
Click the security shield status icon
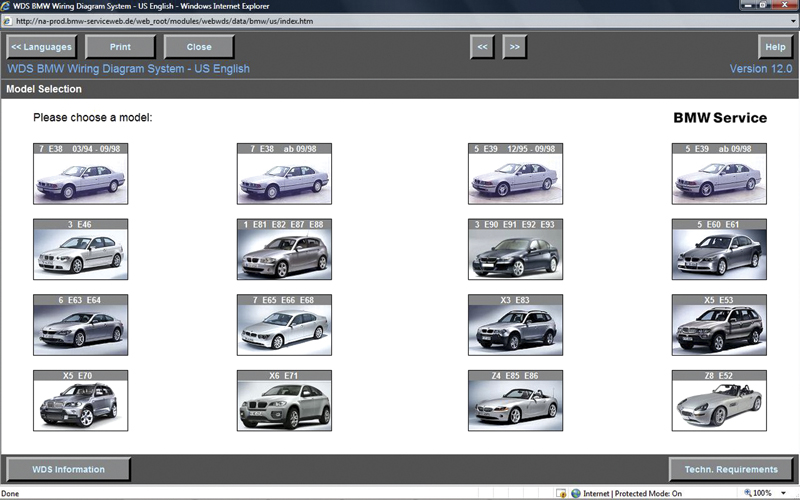click(x=561, y=493)
